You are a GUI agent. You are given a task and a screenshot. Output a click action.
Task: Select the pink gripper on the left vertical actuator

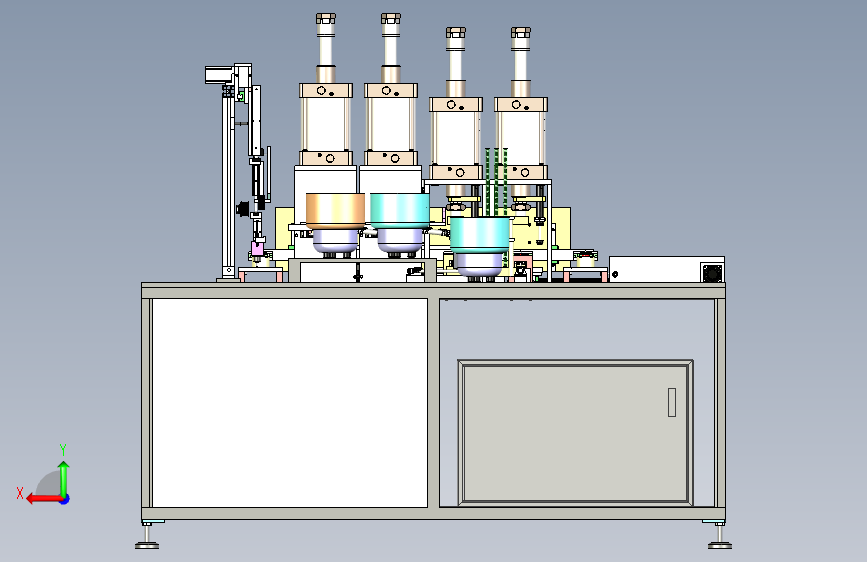coord(257,248)
